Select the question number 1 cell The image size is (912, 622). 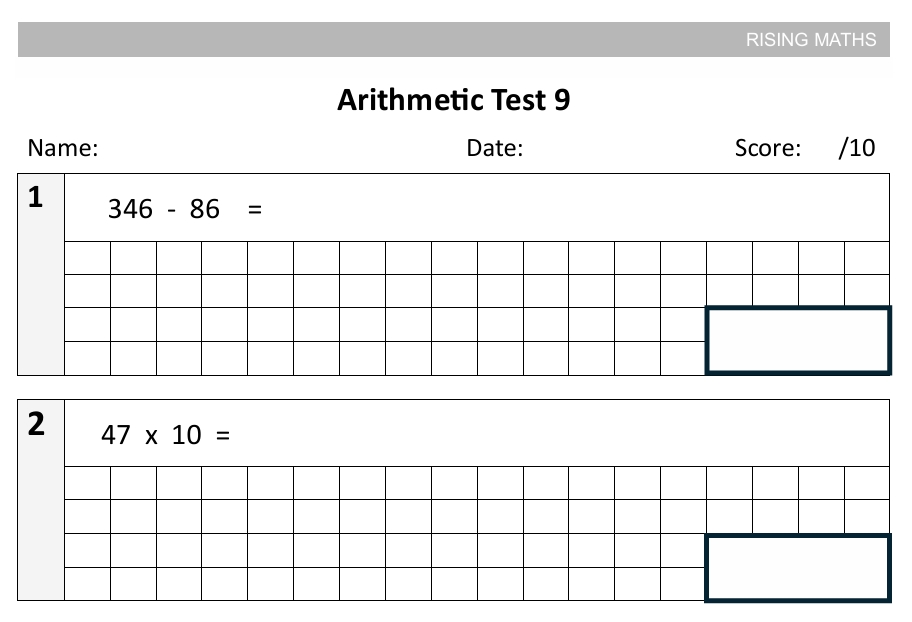point(40,273)
